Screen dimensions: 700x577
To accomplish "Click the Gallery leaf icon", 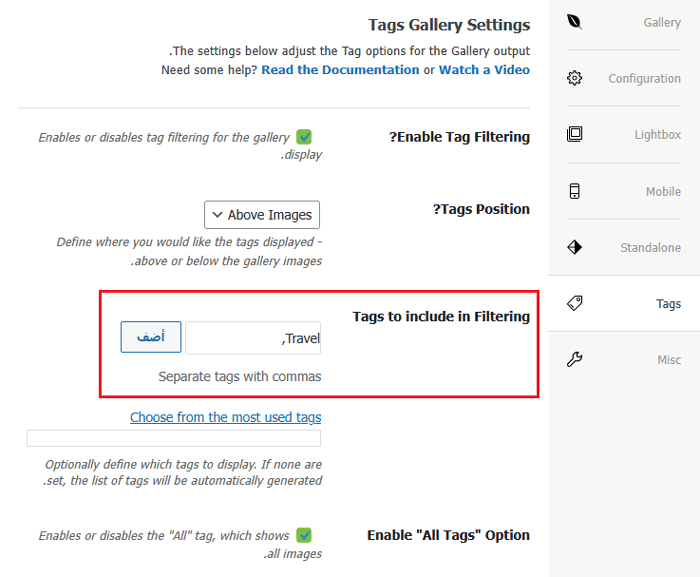I will (574, 22).
